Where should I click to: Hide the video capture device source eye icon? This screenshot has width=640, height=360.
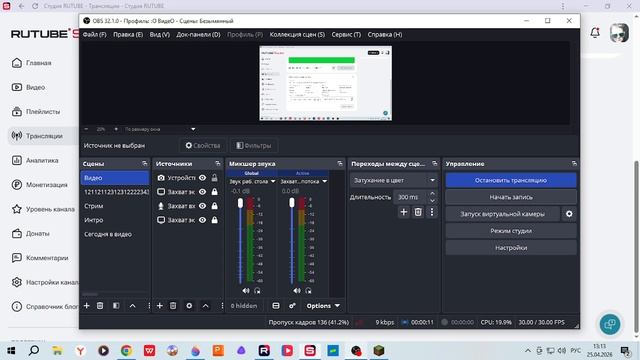point(202,178)
